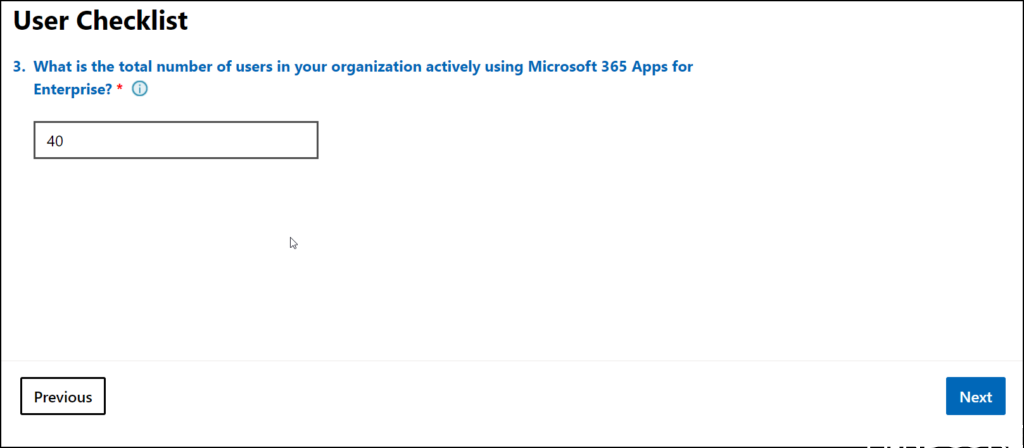Click the word 'Enterprise?' in the question
Viewport: 1024px width, 448px height.
coord(72,89)
